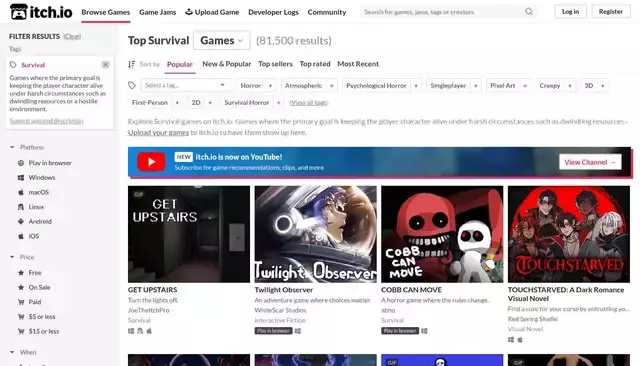Add Psychological Horror tag via plus icon

tap(416, 86)
